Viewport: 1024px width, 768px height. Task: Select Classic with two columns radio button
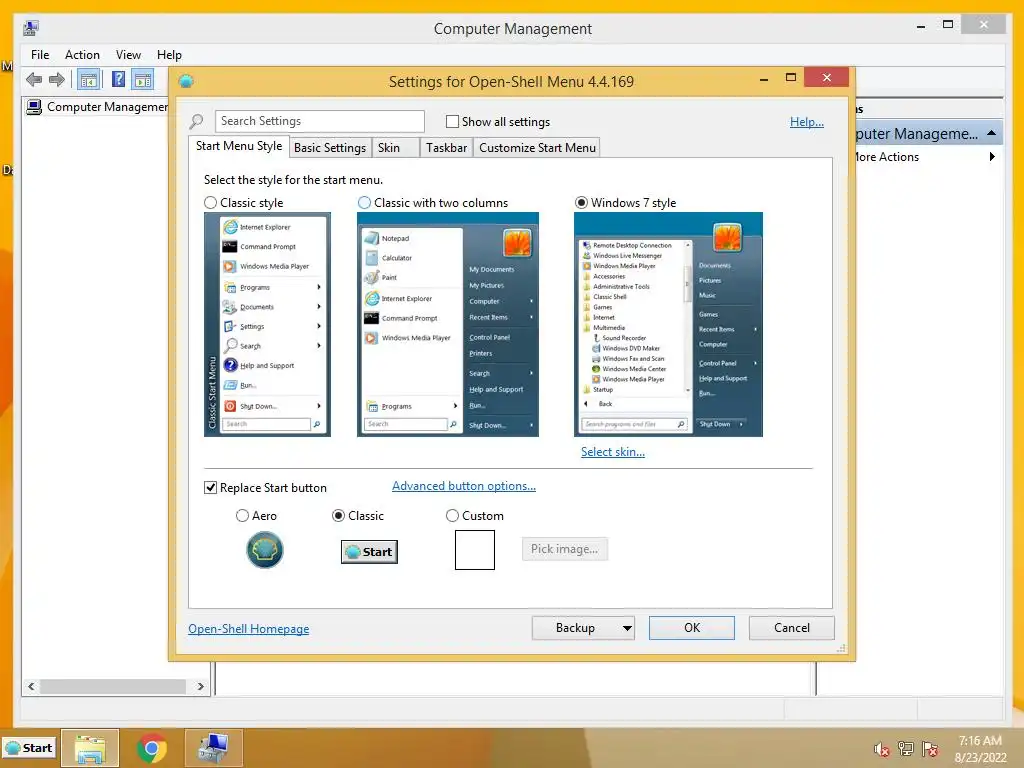(x=364, y=203)
